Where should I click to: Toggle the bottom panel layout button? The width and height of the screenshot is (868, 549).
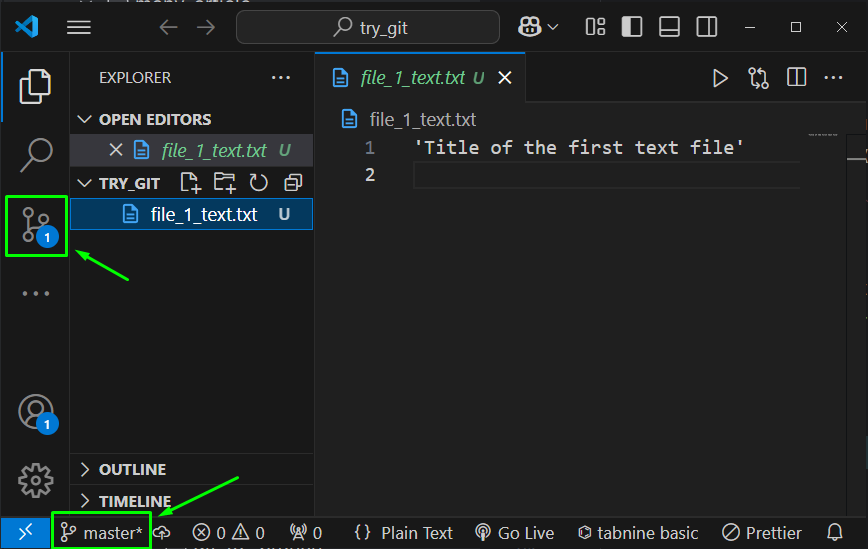[x=669, y=27]
